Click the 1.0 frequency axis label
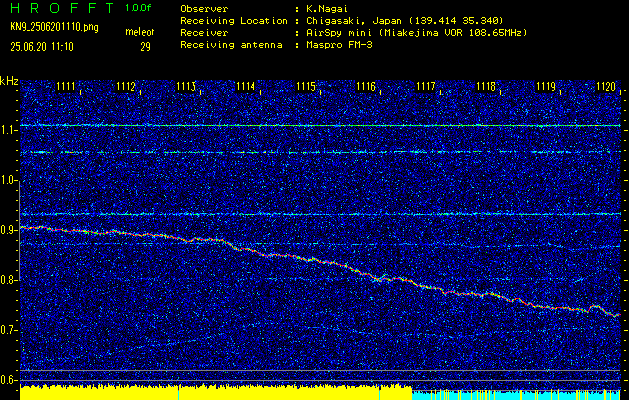The height and width of the screenshot is (400, 629). [7, 181]
